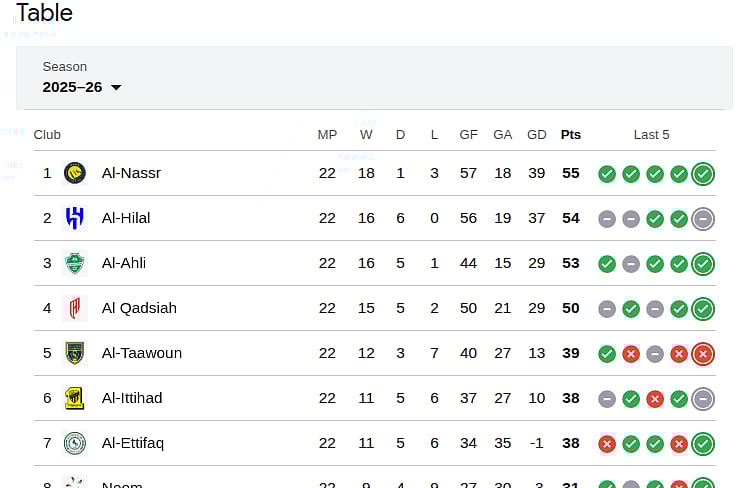Click the dropdown arrow beside 2025–26
Viewport: 742px width, 488px height.
(116, 88)
